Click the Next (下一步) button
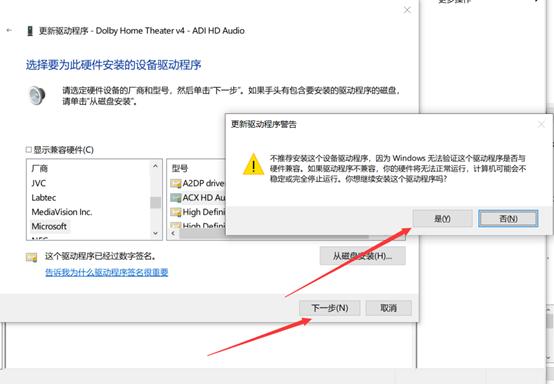The width and height of the screenshot is (554, 384). point(330,308)
